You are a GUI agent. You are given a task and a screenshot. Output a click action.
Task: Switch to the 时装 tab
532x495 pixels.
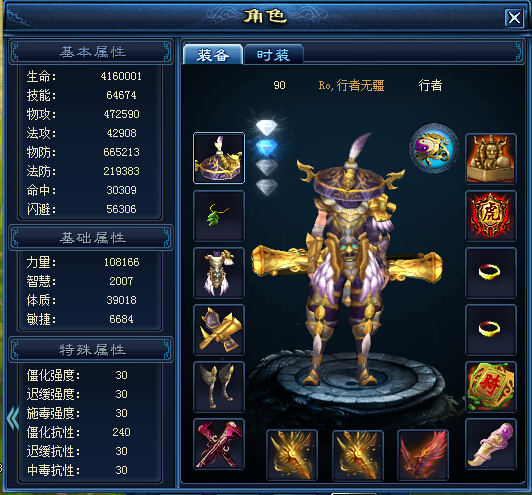(x=273, y=54)
